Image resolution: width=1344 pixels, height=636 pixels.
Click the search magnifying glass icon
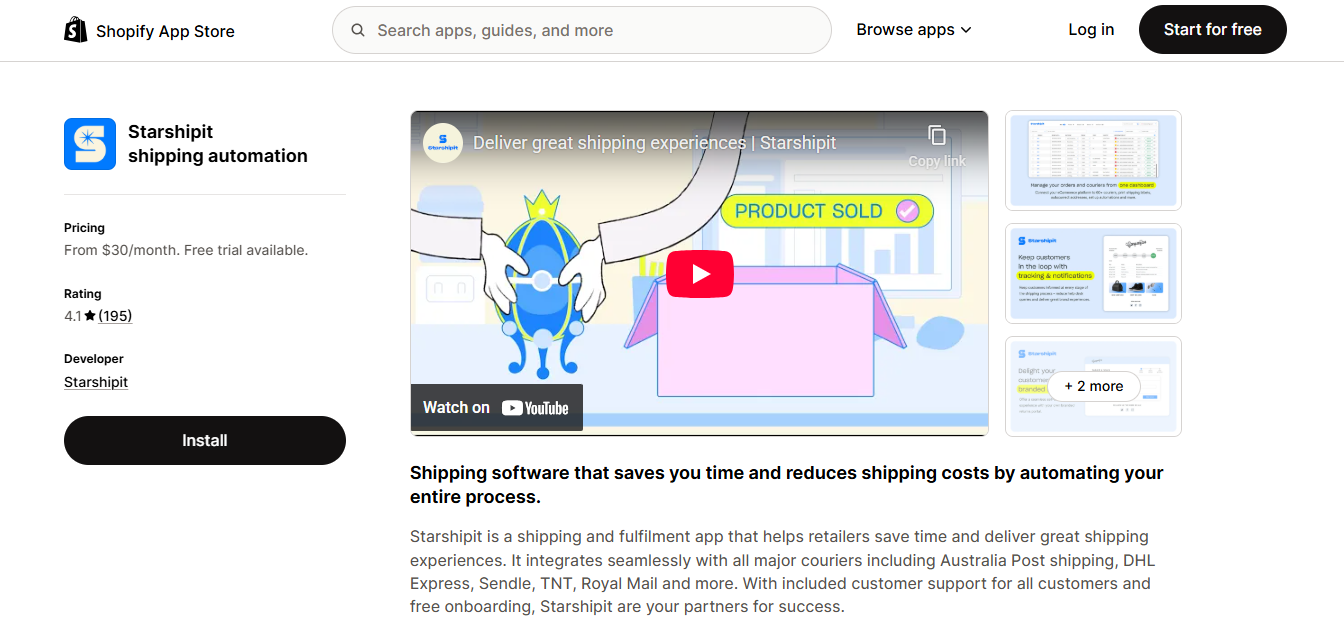click(x=358, y=30)
